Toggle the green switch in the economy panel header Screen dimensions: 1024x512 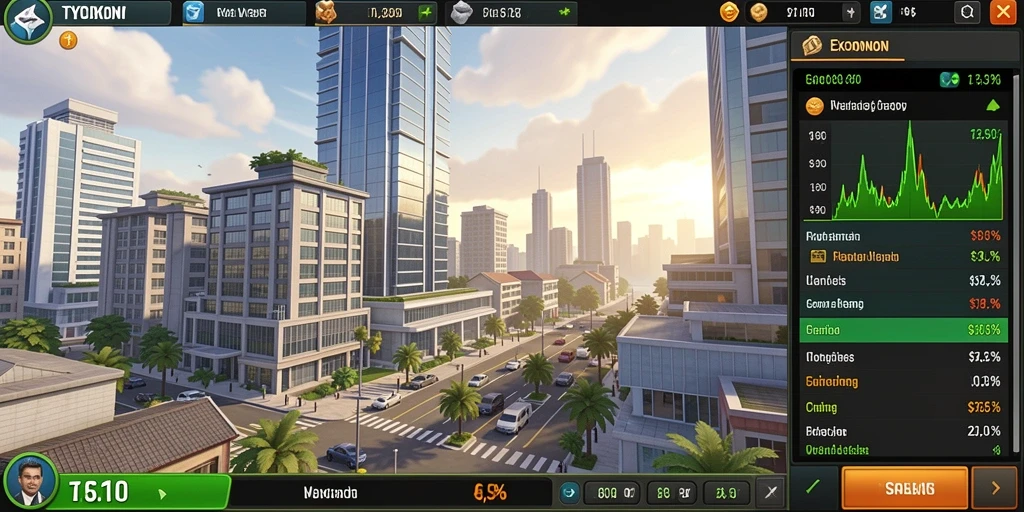949,80
